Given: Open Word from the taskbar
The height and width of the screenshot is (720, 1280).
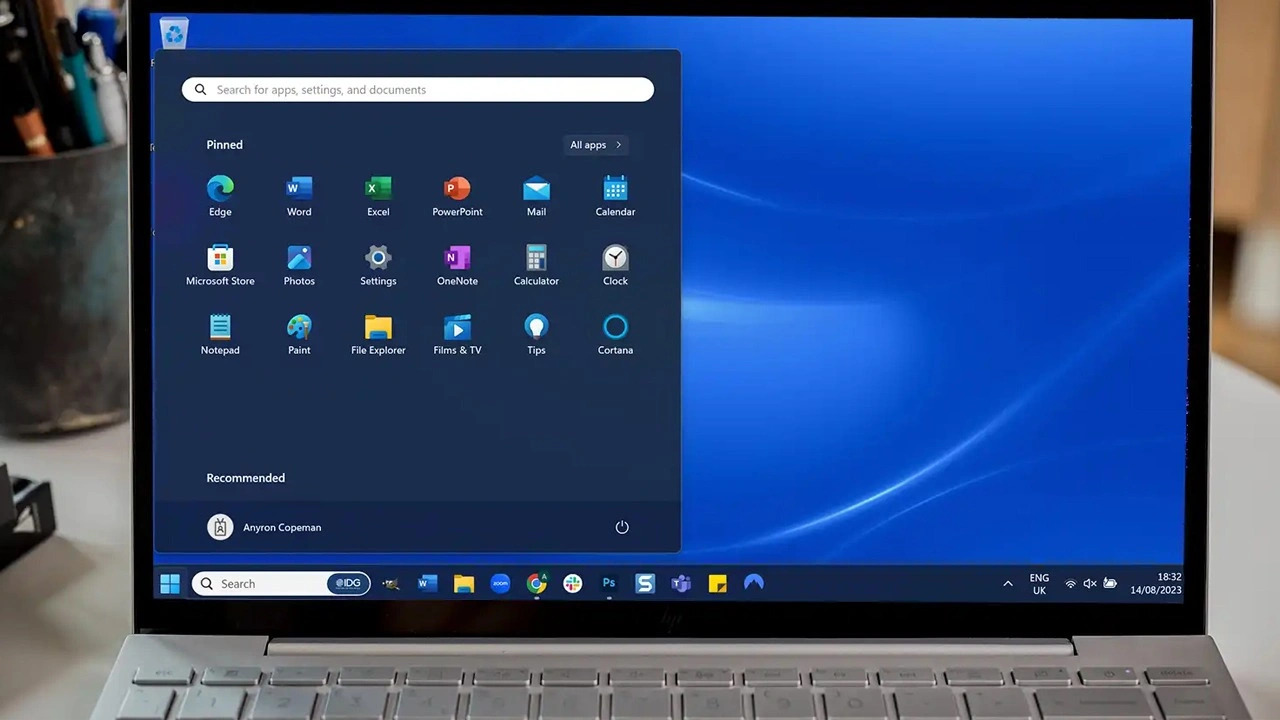Looking at the screenshot, I should [427, 583].
